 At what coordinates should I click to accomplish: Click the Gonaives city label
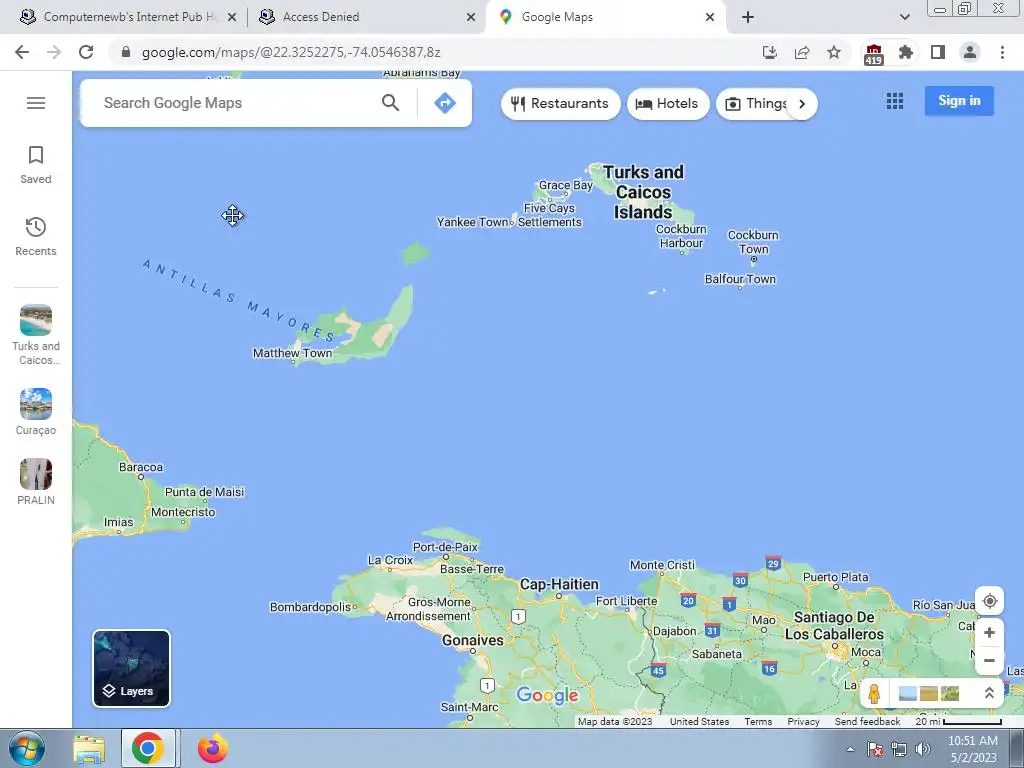[x=473, y=641]
